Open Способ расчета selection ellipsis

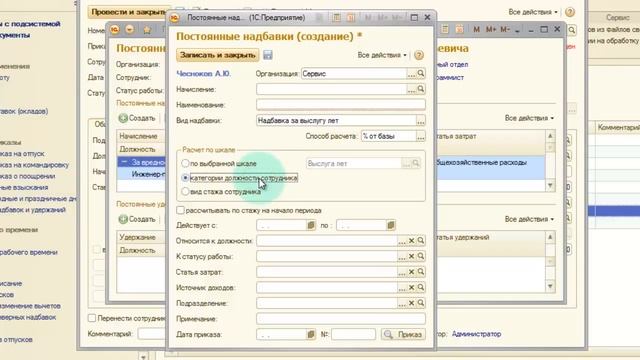pos(420,136)
